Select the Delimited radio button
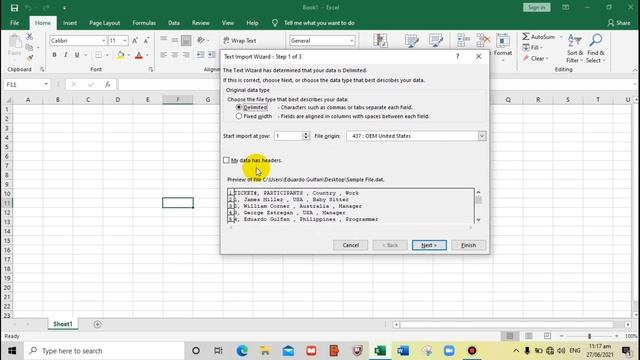 tap(239, 107)
